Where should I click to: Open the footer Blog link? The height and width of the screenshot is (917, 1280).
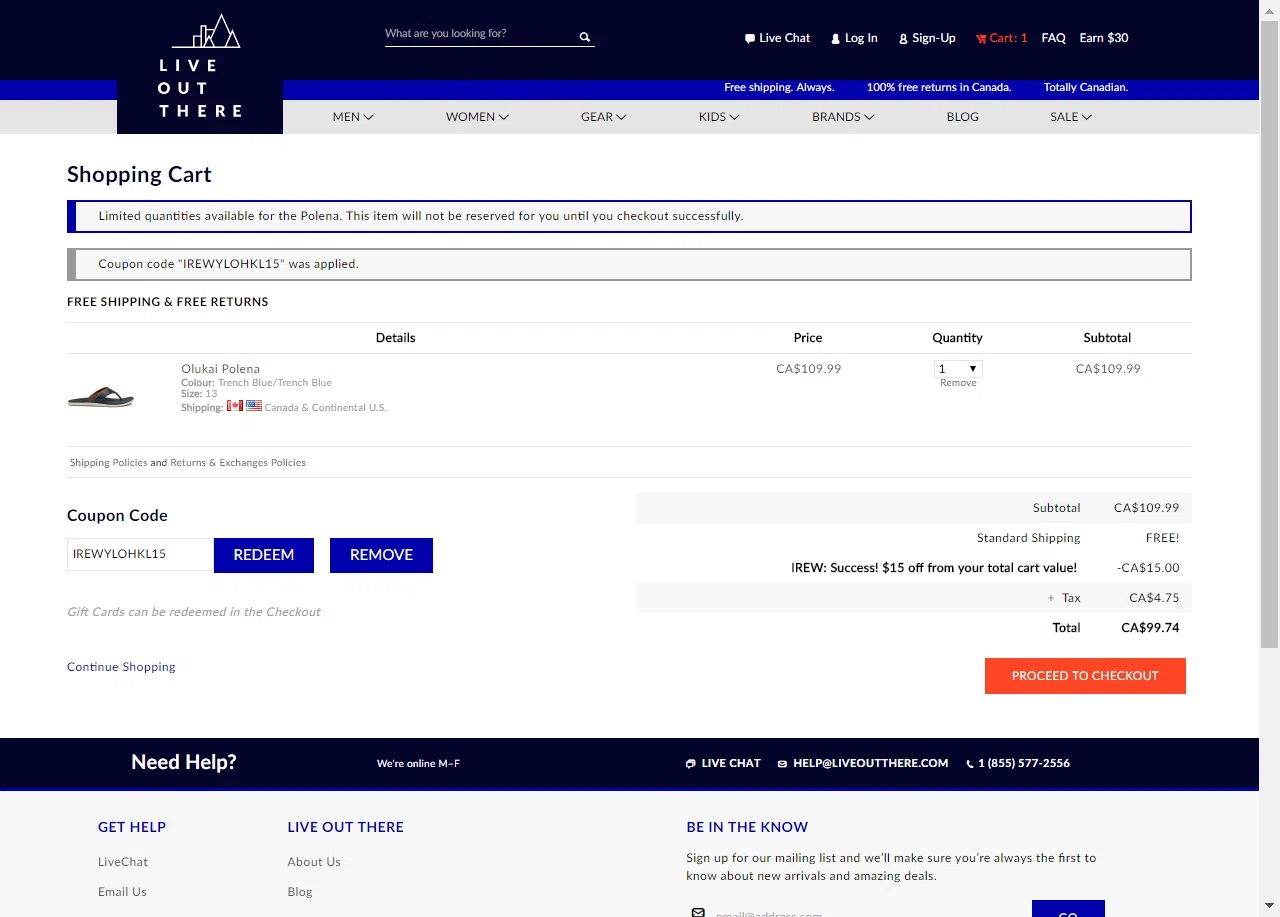[x=300, y=892]
